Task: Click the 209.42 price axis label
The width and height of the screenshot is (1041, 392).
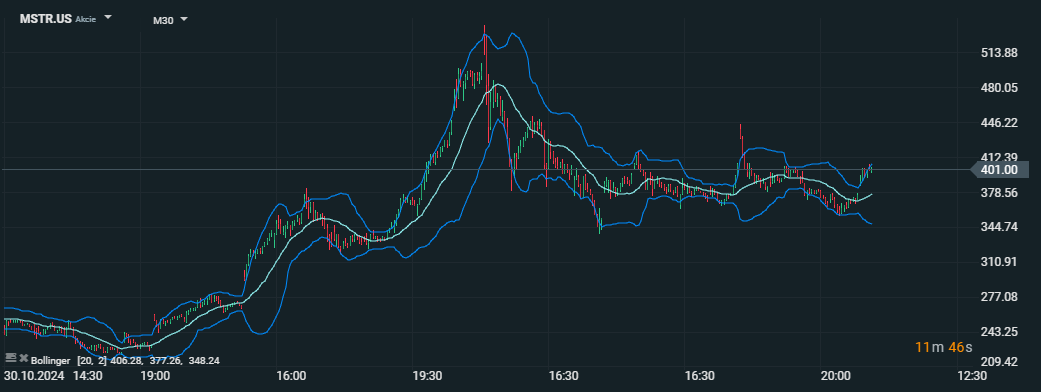Action: pos(999,362)
